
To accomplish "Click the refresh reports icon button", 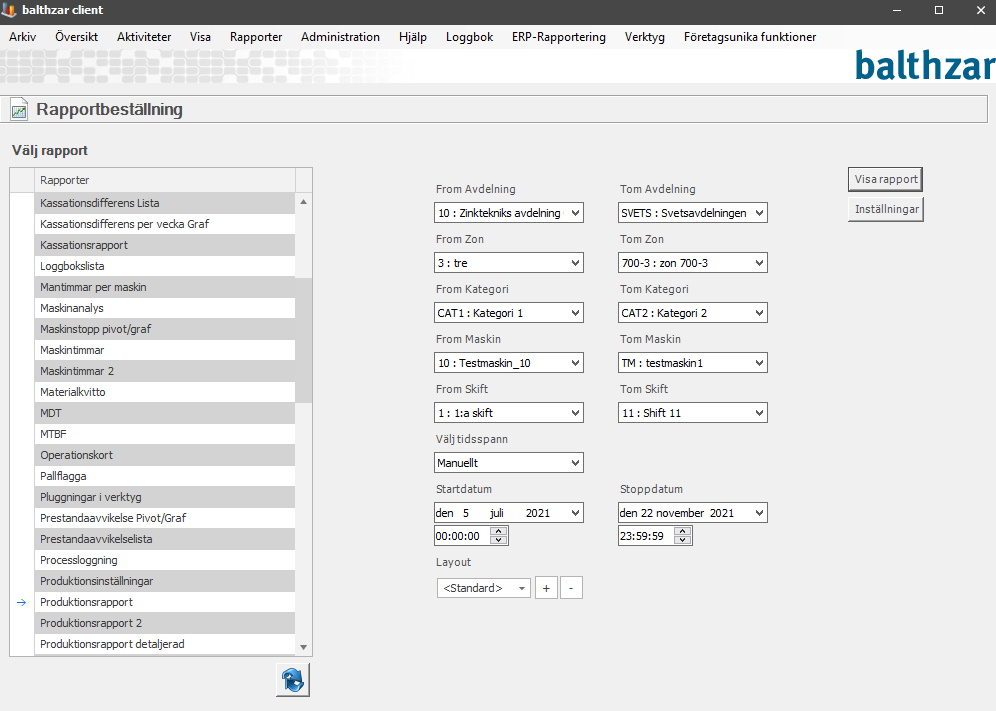I will [x=293, y=680].
